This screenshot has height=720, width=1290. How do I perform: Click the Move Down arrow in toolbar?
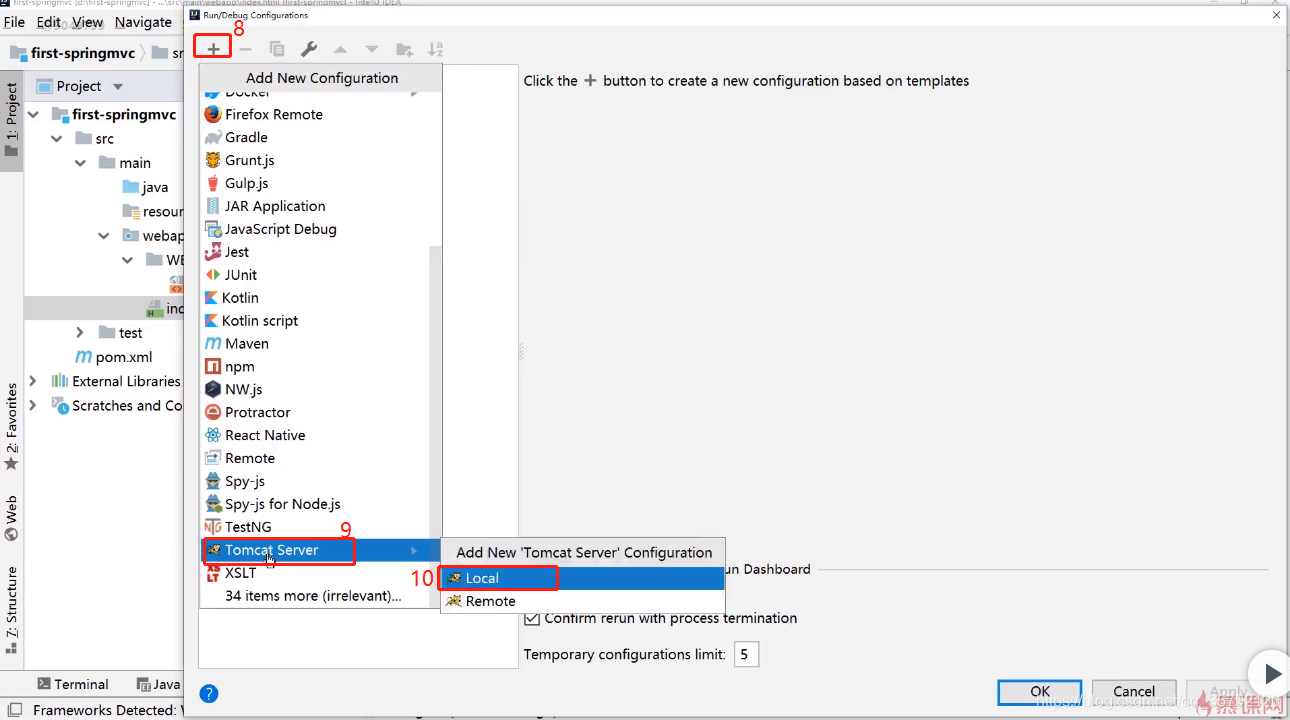[x=372, y=49]
